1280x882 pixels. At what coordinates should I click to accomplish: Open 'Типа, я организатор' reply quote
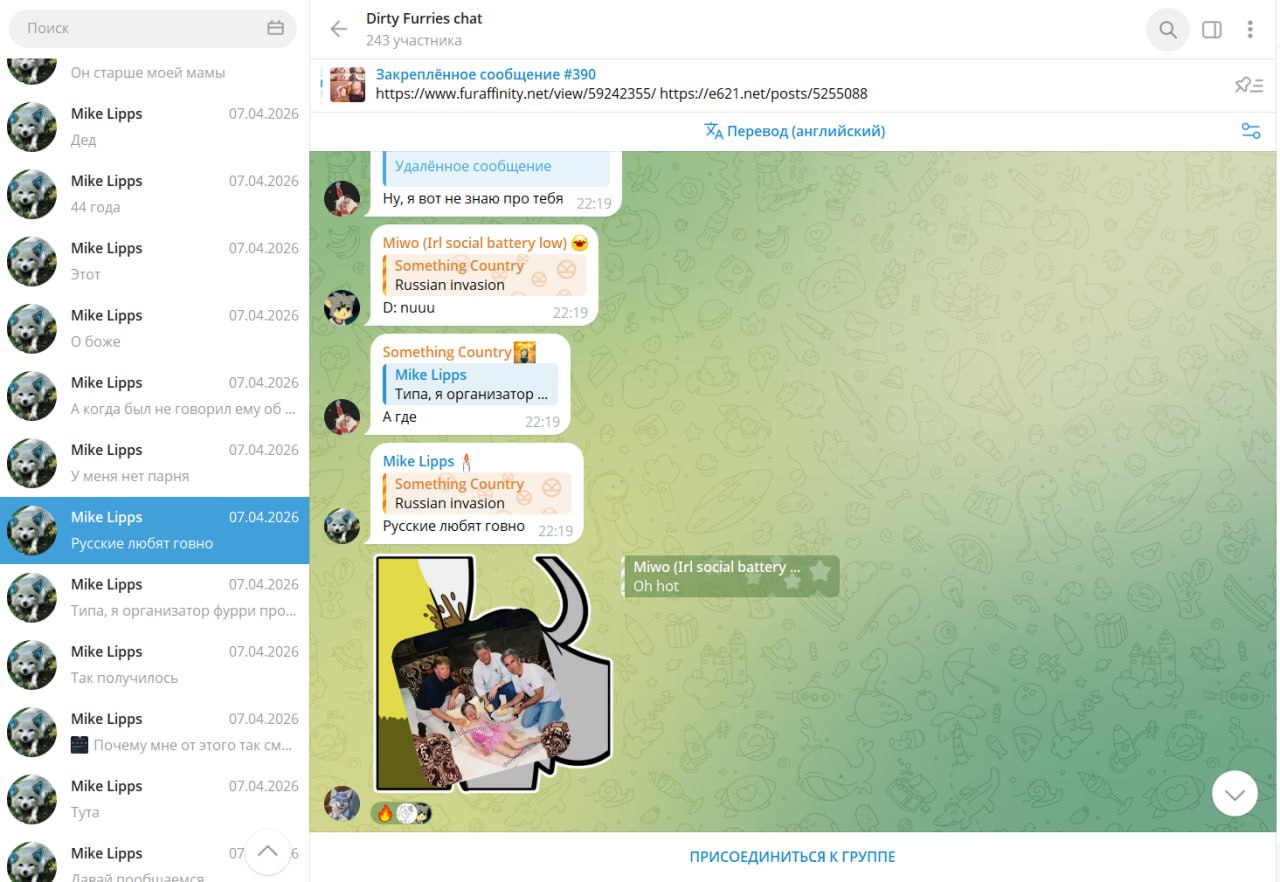pyautogui.click(x=471, y=384)
